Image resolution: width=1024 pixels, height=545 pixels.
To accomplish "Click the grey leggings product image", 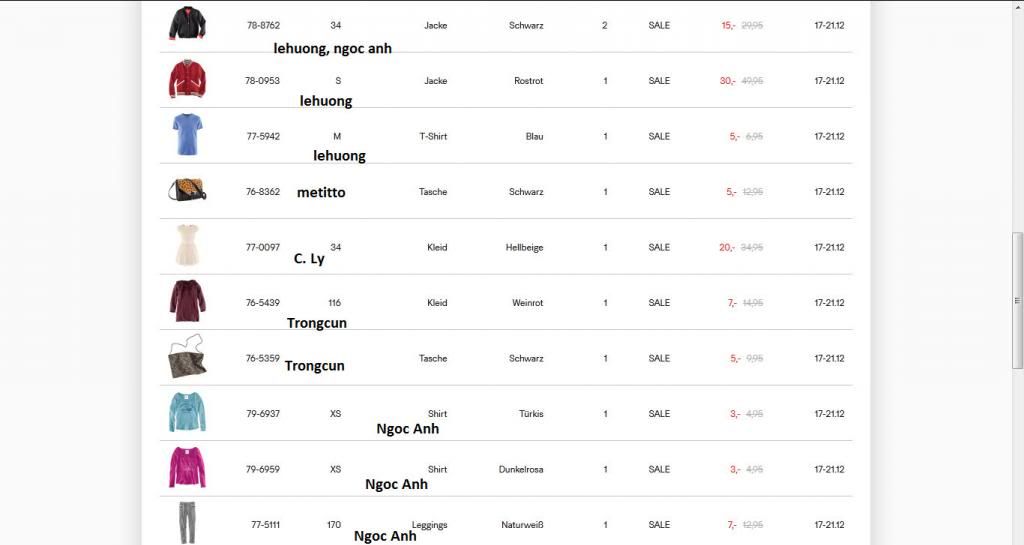I will pos(187,522).
